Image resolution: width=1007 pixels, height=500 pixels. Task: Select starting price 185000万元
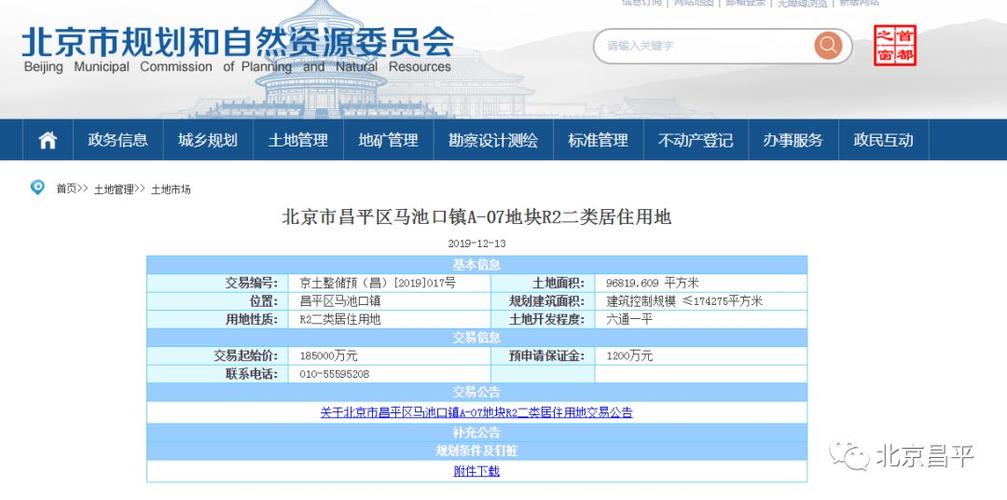pyautogui.click(x=328, y=356)
